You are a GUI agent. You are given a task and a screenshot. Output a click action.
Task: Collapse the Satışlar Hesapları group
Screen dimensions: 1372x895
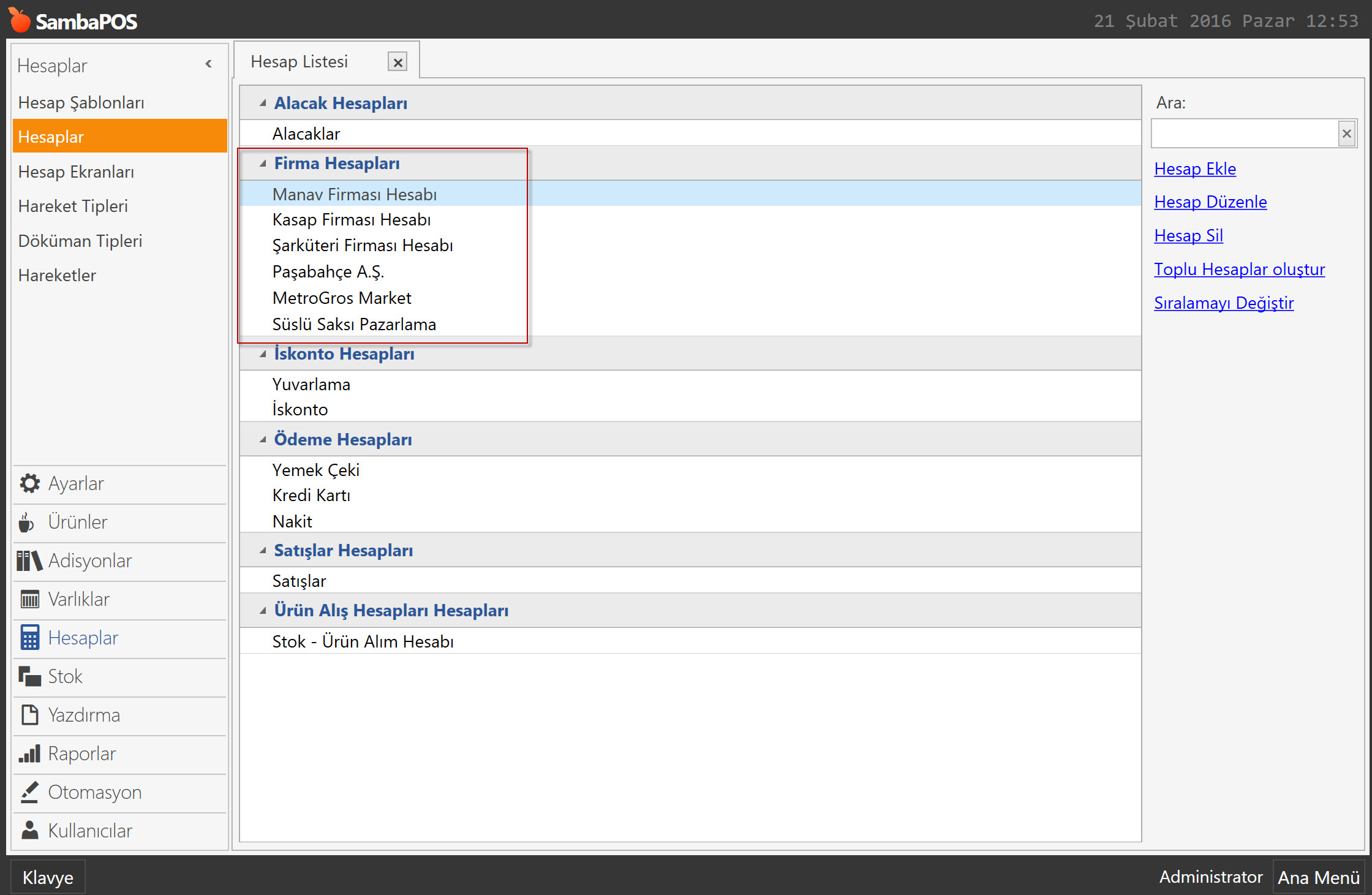263,551
